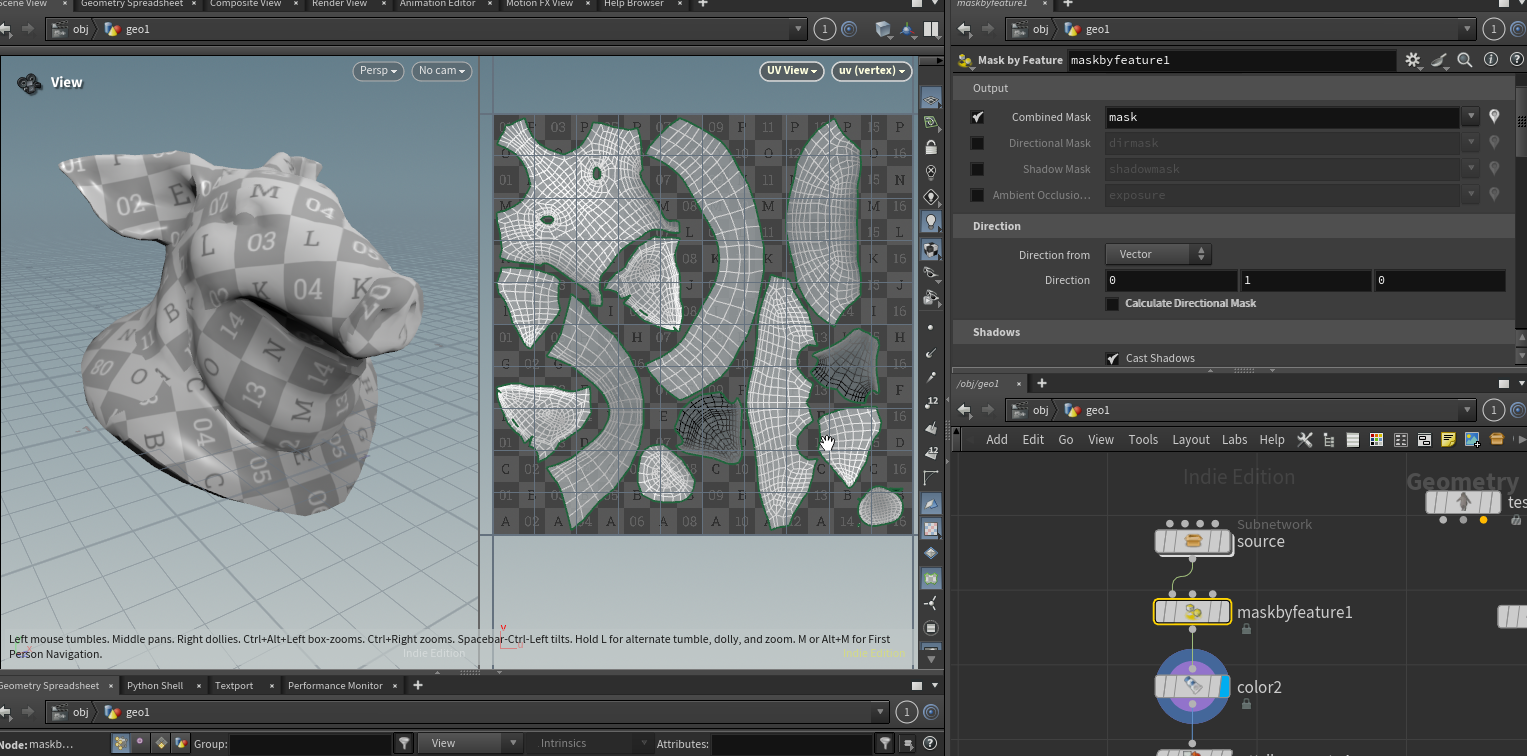This screenshot has height=756, width=1527.
Task: Open the uv (vertex) attribute dropdown
Action: [871, 71]
